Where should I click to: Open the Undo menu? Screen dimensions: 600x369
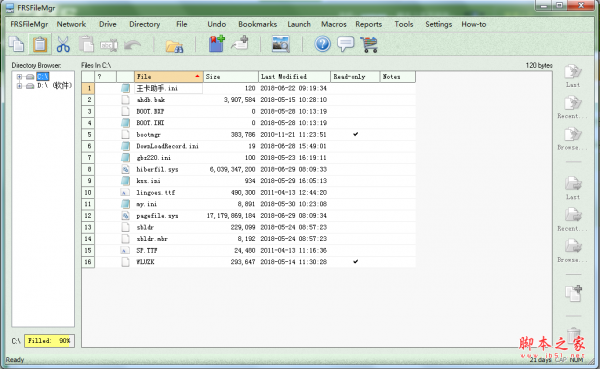(x=217, y=24)
